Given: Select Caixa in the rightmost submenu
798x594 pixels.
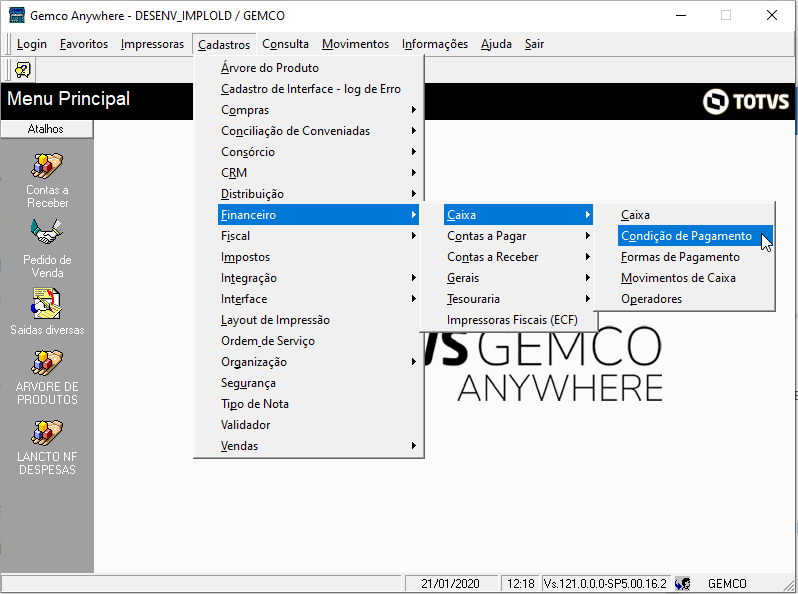Looking at the screenshot, I should pyautogui.click(x=695, y=215).
